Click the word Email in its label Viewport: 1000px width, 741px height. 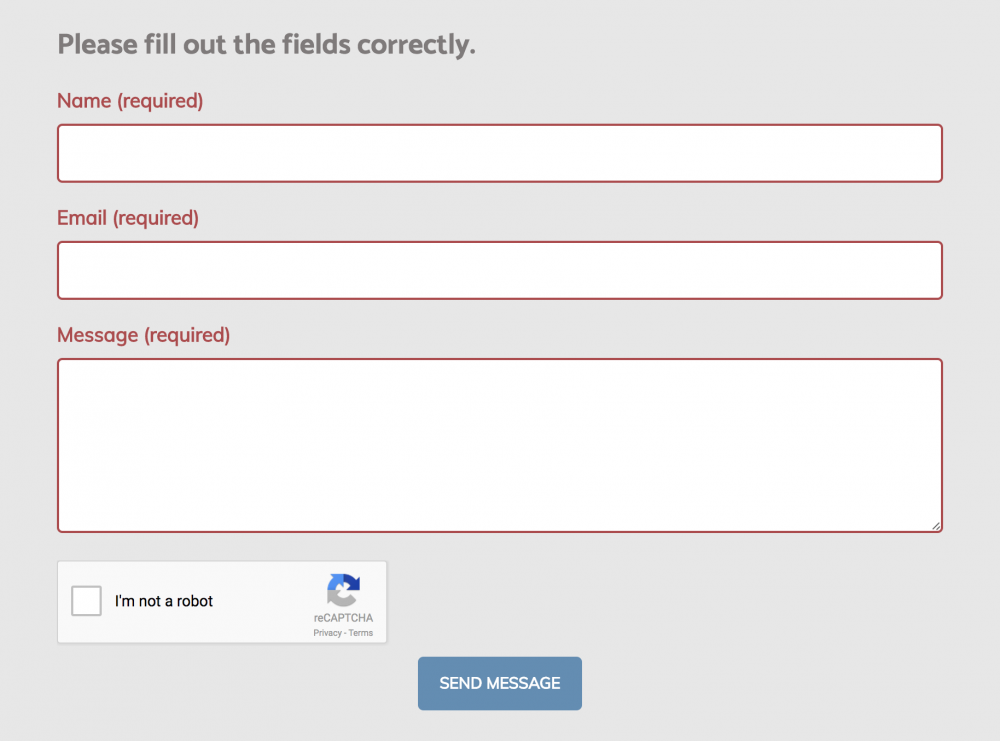[x=82, y=218]
